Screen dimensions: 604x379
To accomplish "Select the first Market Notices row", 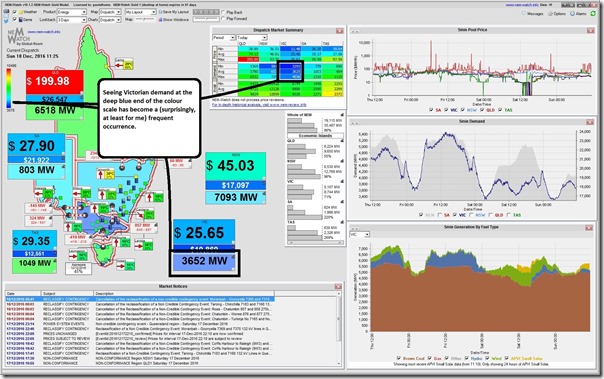I will point(140,299).
